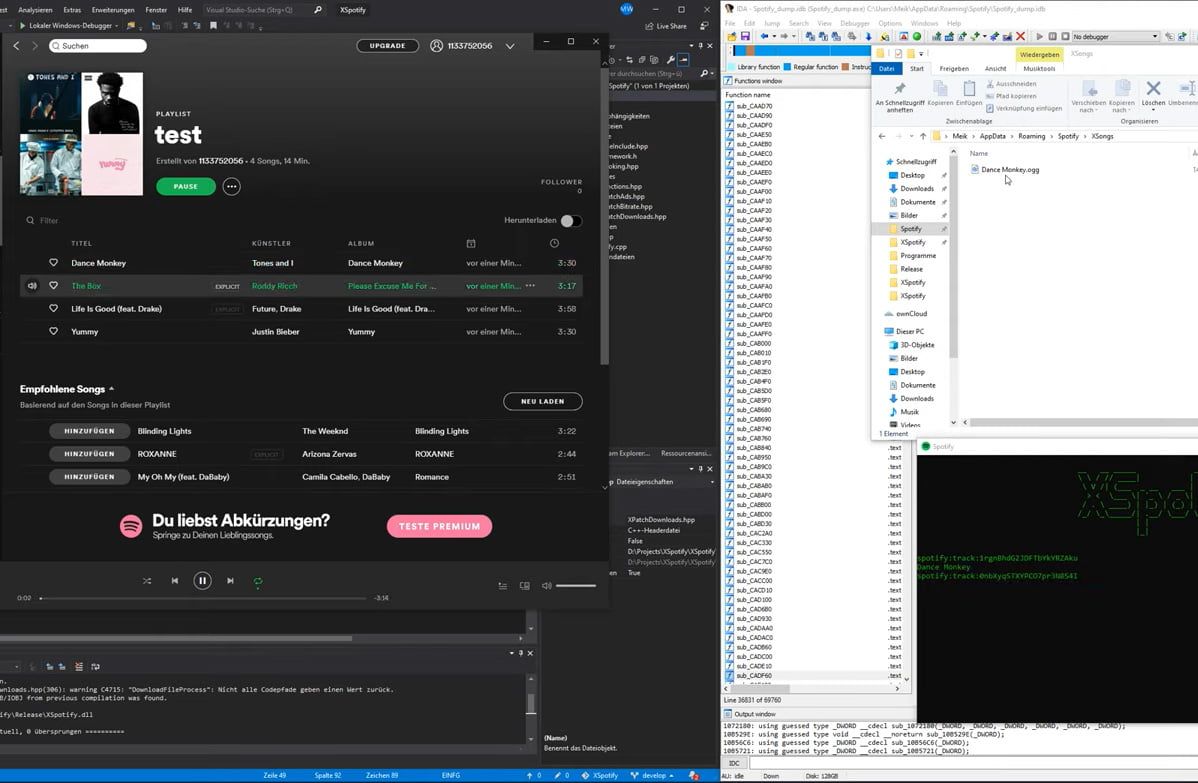Open the Erweiterungen menu in Visual Studio
The image size is (1198, 783).
pyautogui.click(x=113, y=10)
